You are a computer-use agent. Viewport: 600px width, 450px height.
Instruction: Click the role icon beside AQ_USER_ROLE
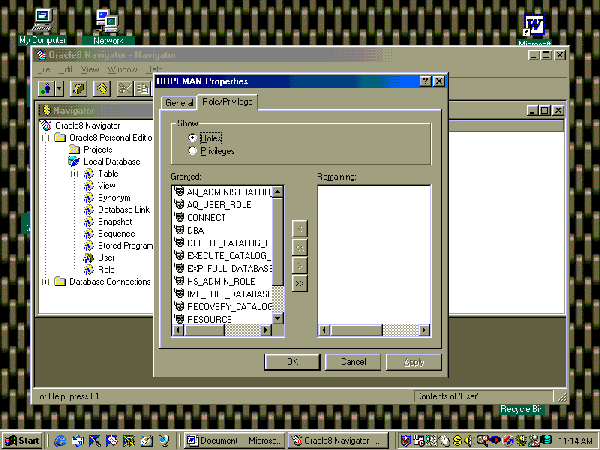click(x=179, y=204)
